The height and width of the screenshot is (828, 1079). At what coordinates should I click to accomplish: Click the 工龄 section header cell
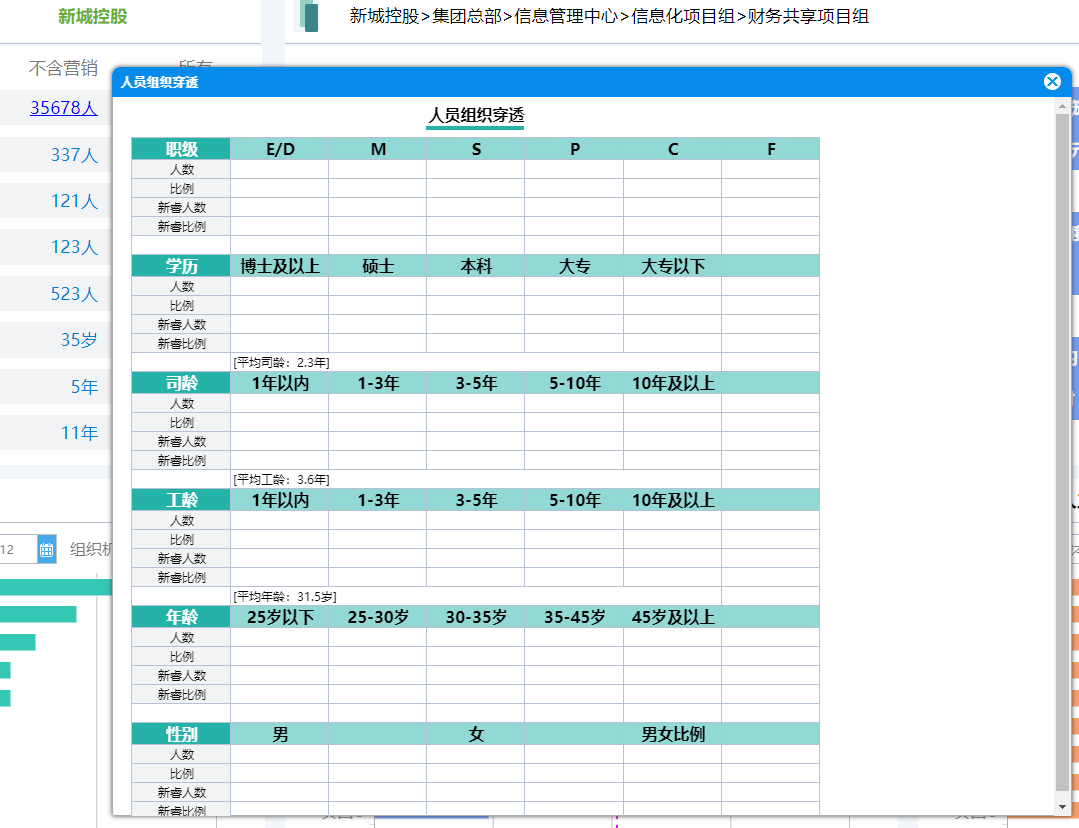tap(181, 500)
